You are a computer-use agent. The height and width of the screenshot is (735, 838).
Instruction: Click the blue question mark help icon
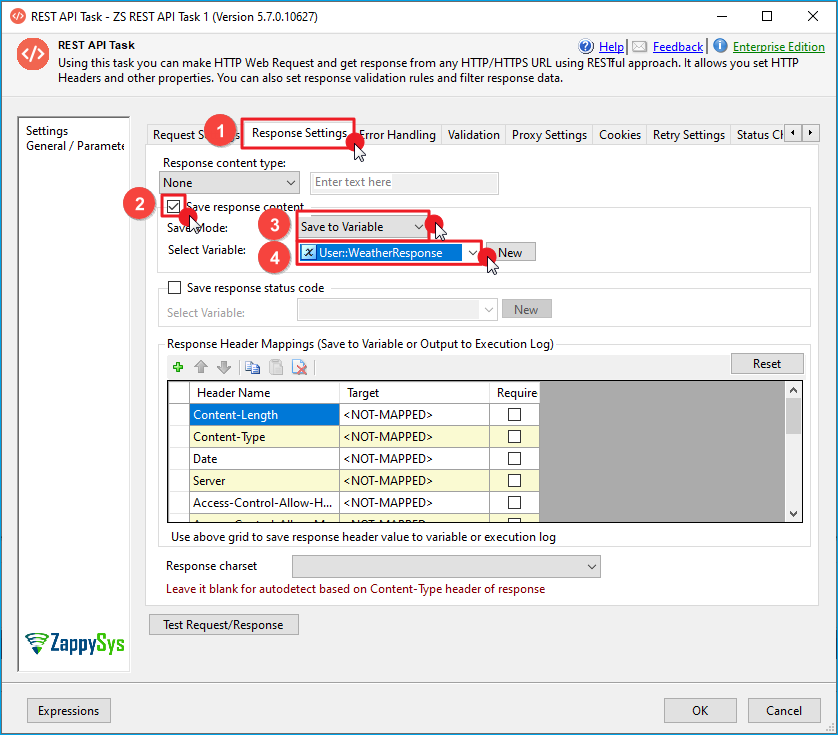[587, 46]
